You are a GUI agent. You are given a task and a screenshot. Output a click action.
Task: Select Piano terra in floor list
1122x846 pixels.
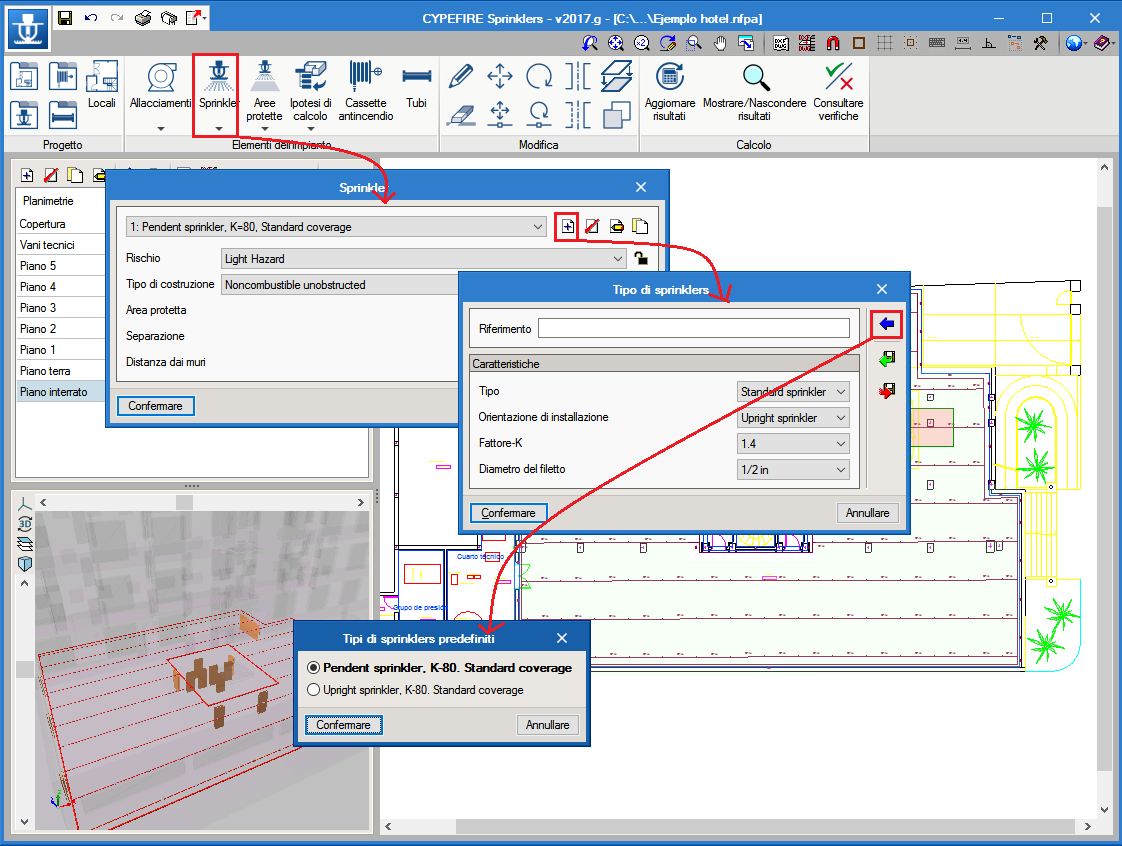(x=60, y=371)
